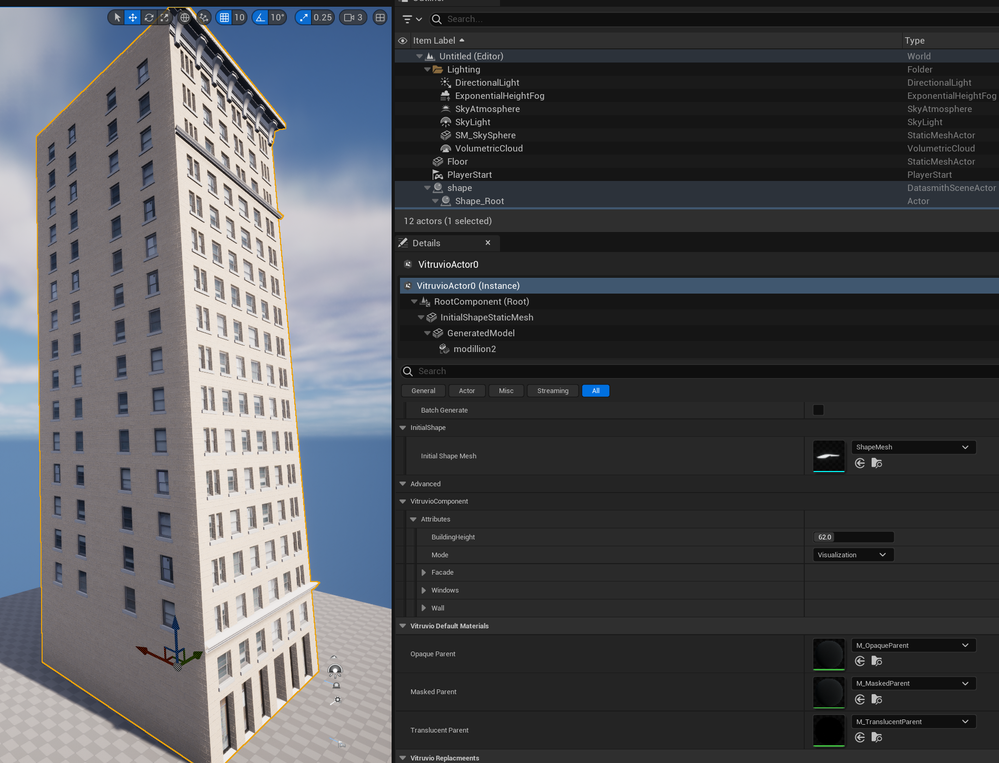Collapse GeneratedModel component
This screenshot has width=999, height=763.
427,333
